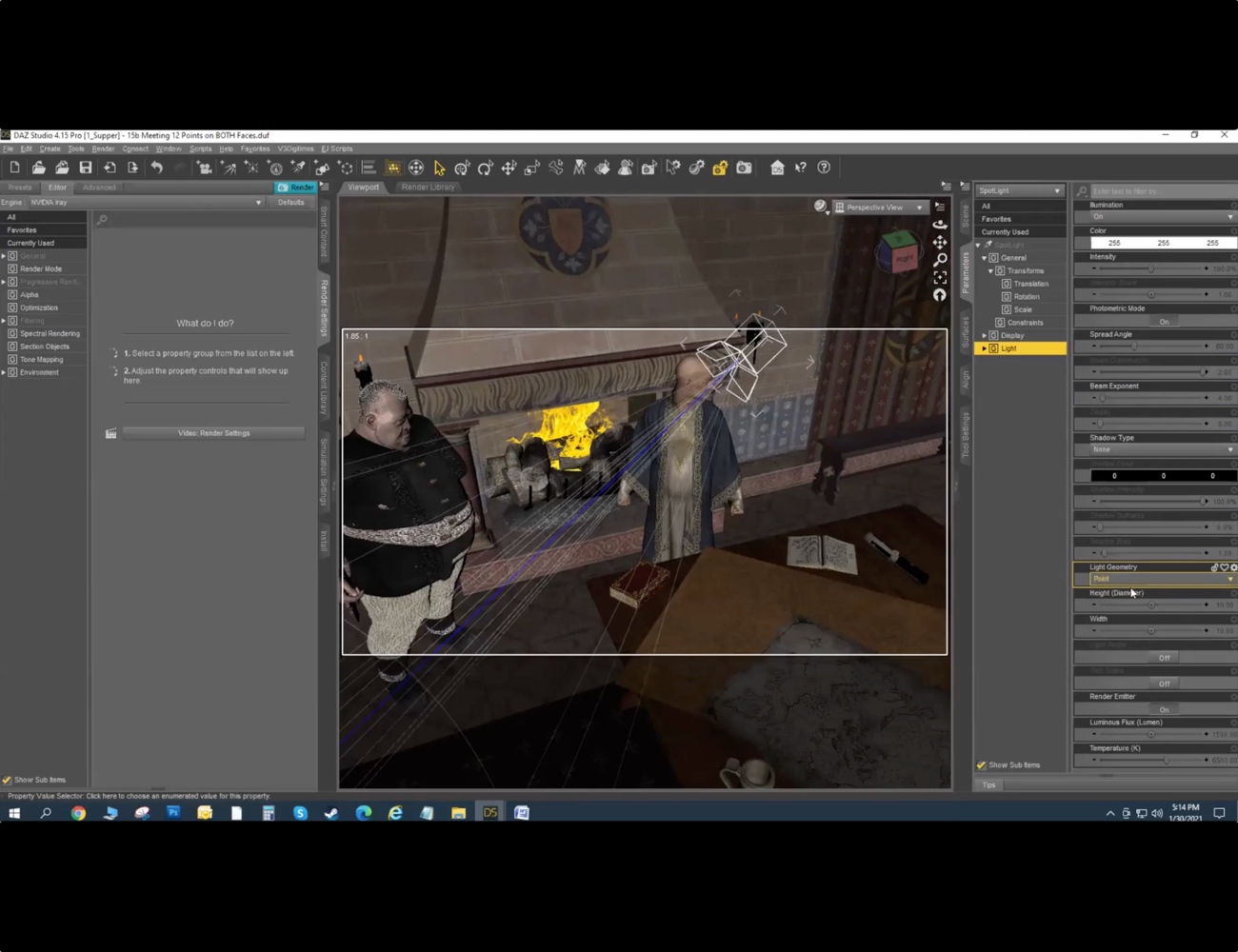The image size is (1238, 952).
Task: Click the viewport frame selection icon
Action: tap(940, 277)
